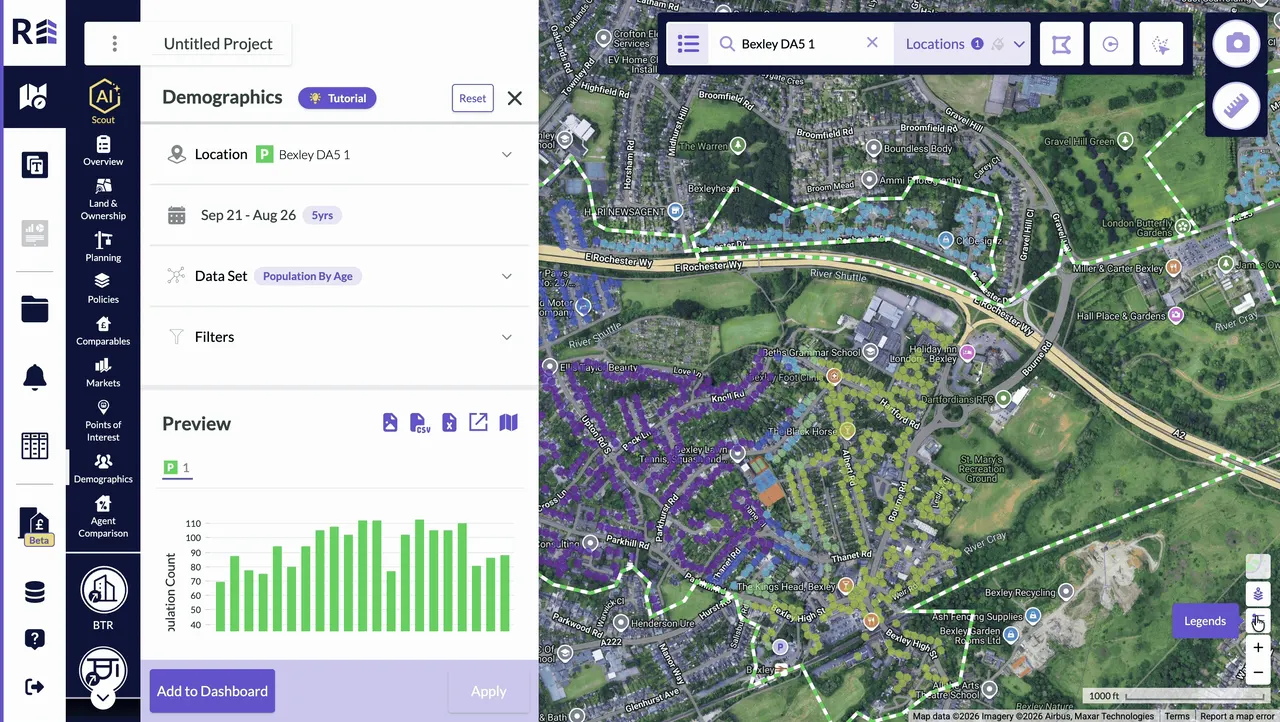The width and height of the screenshot is (1280, 722).
Task: Open the folder icon in left rail
Action: click(x=34, y=309)
